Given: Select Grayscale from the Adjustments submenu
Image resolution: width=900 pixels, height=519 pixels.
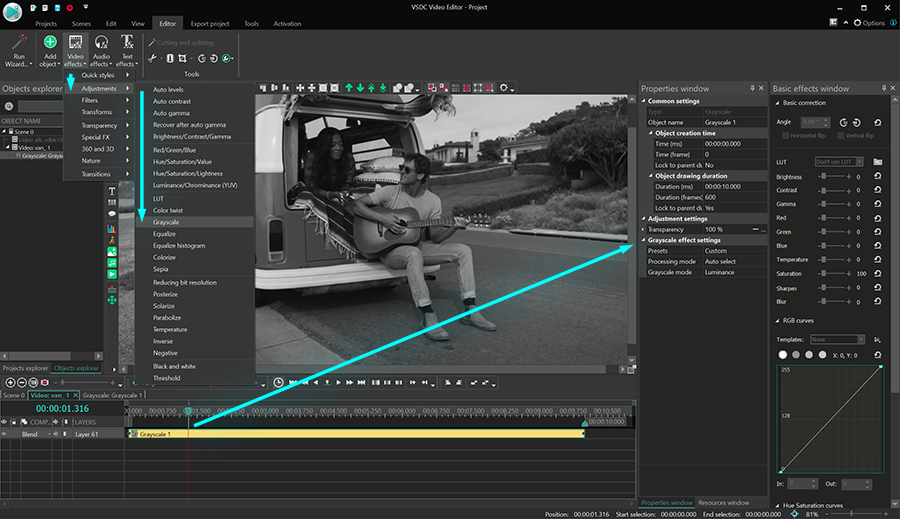Looking at the screenshot, I should point(164,222).
